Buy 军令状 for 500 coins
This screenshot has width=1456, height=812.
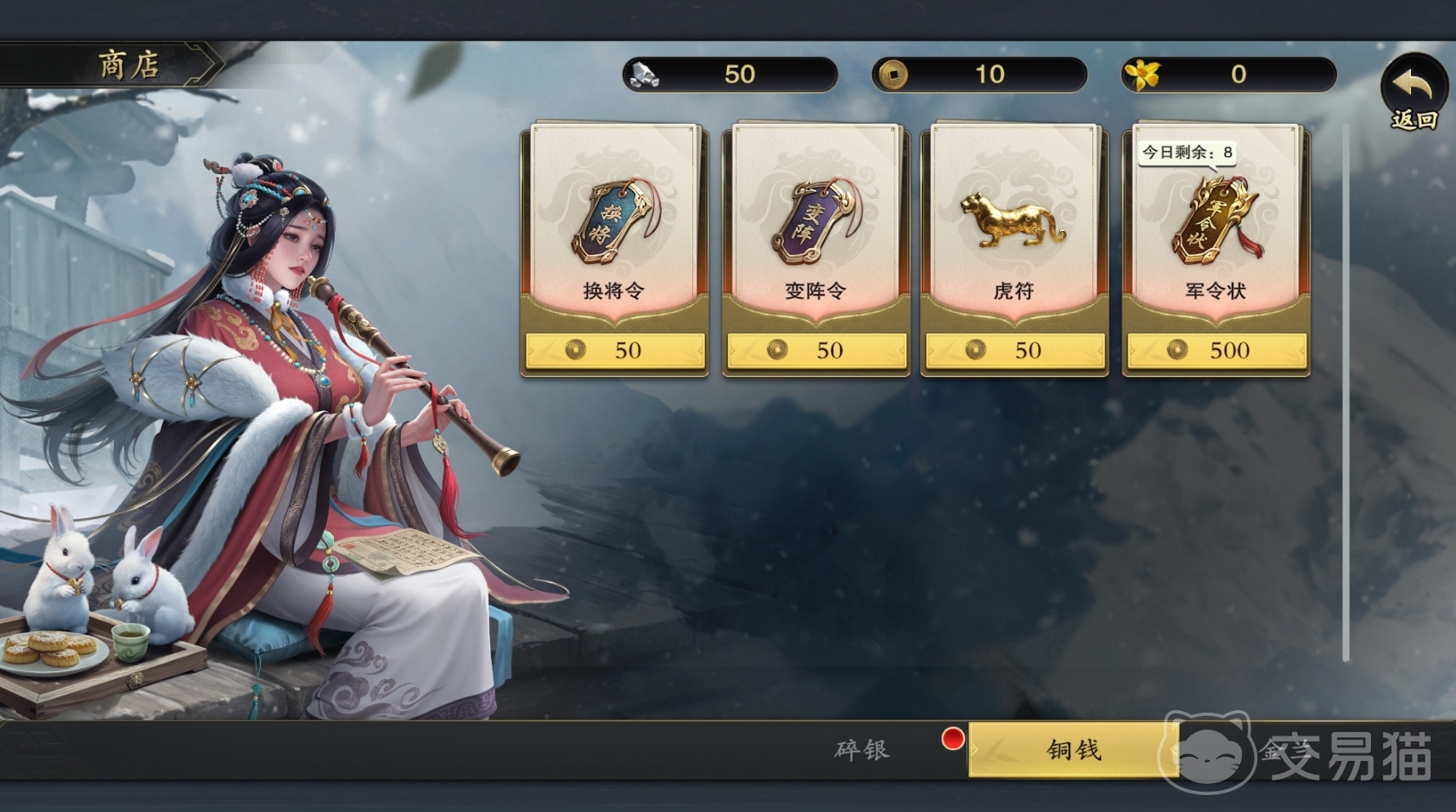pyautogui.click(x=1216, y=350)
